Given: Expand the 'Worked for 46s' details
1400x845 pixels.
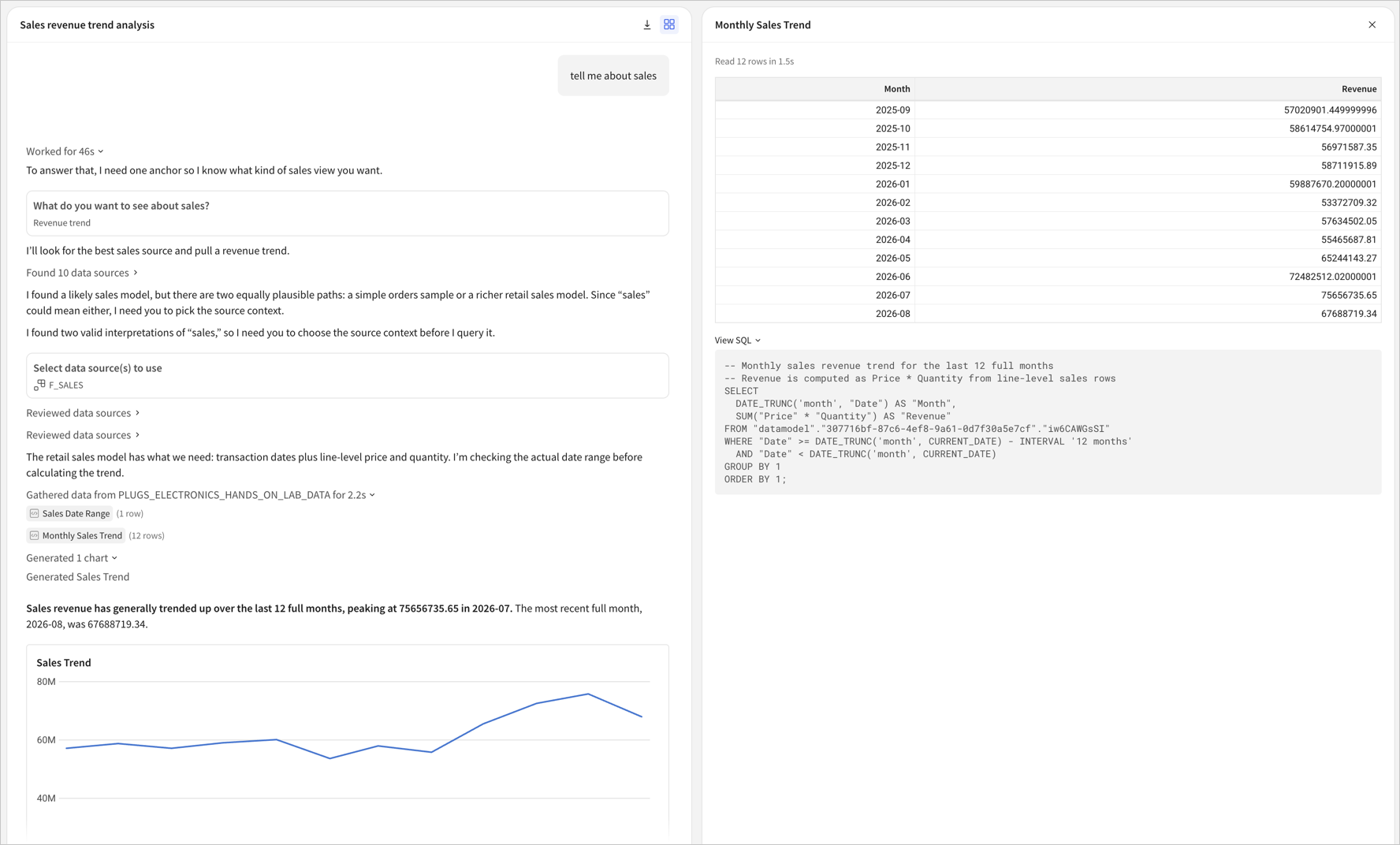Looking at the screenshot, I should tap(65, 151).
